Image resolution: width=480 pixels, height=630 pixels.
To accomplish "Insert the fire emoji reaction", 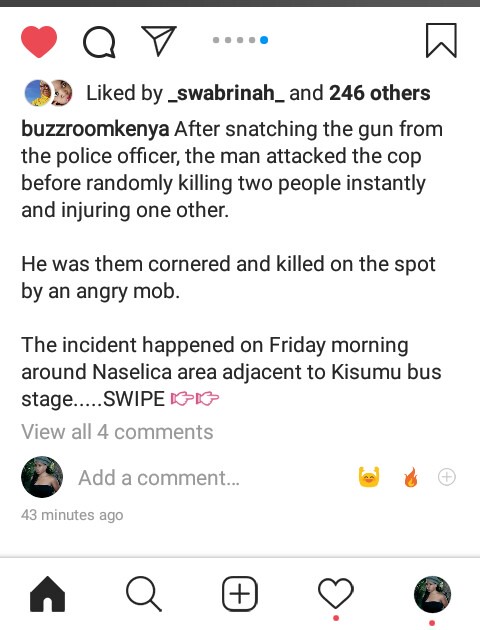I will click(x=411, y=477).
